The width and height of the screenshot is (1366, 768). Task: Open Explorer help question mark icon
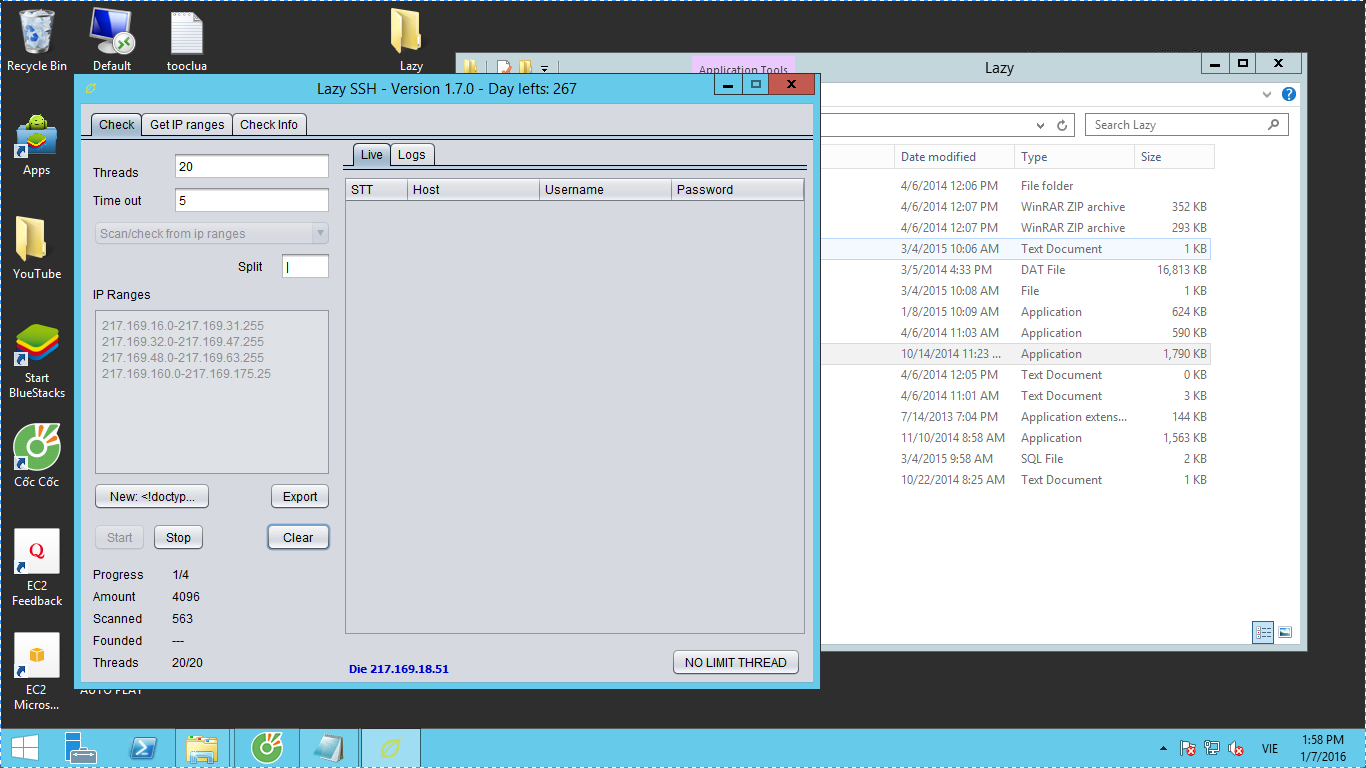tap(1289, 94)
